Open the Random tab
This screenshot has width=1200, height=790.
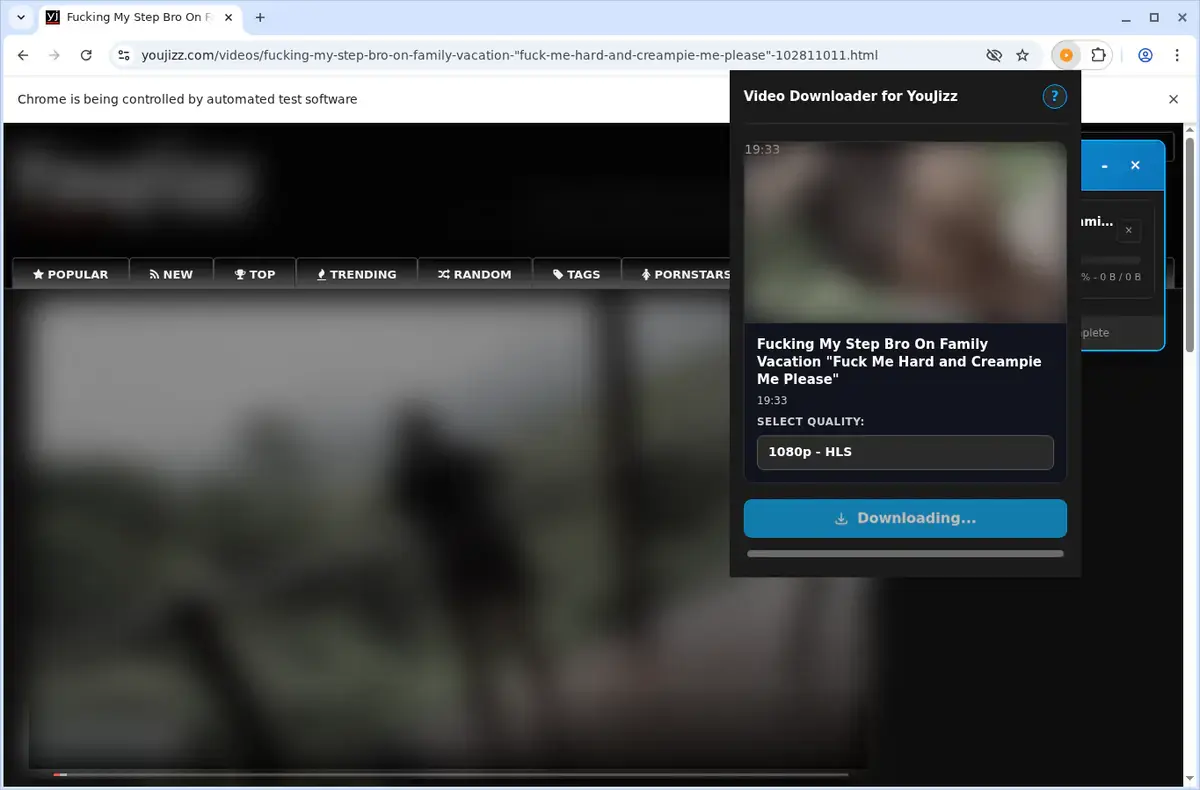point(474,274)
